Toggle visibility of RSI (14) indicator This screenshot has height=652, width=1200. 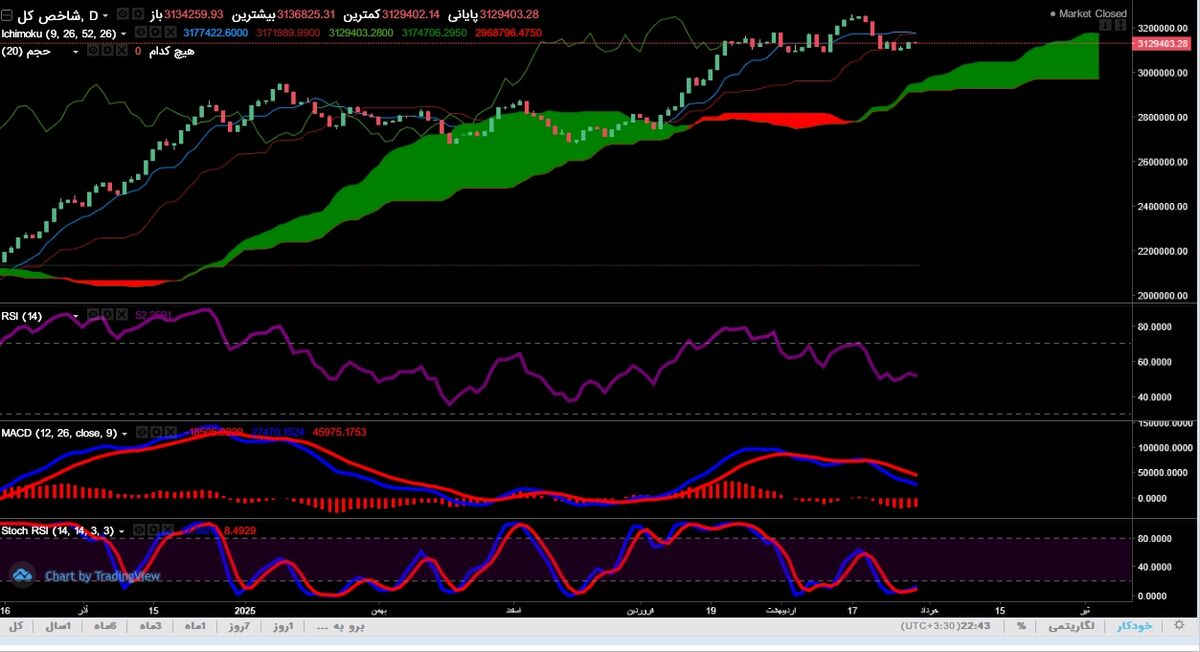(x=91, y=314)
